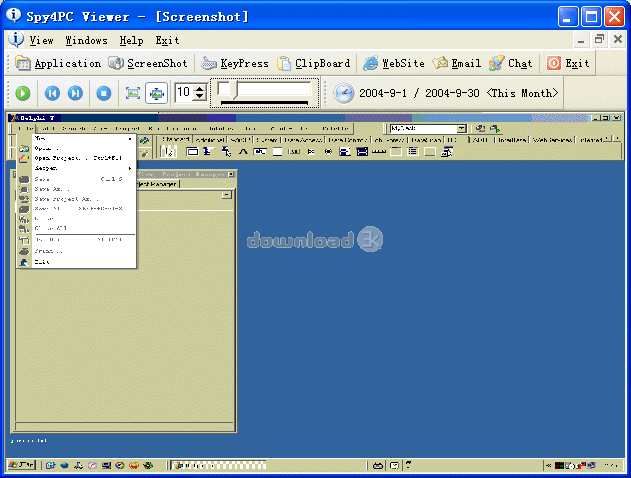Switch to the ScreenShot view
The height and width of the screenshot is (478, 631).
(x=148, y=63)
